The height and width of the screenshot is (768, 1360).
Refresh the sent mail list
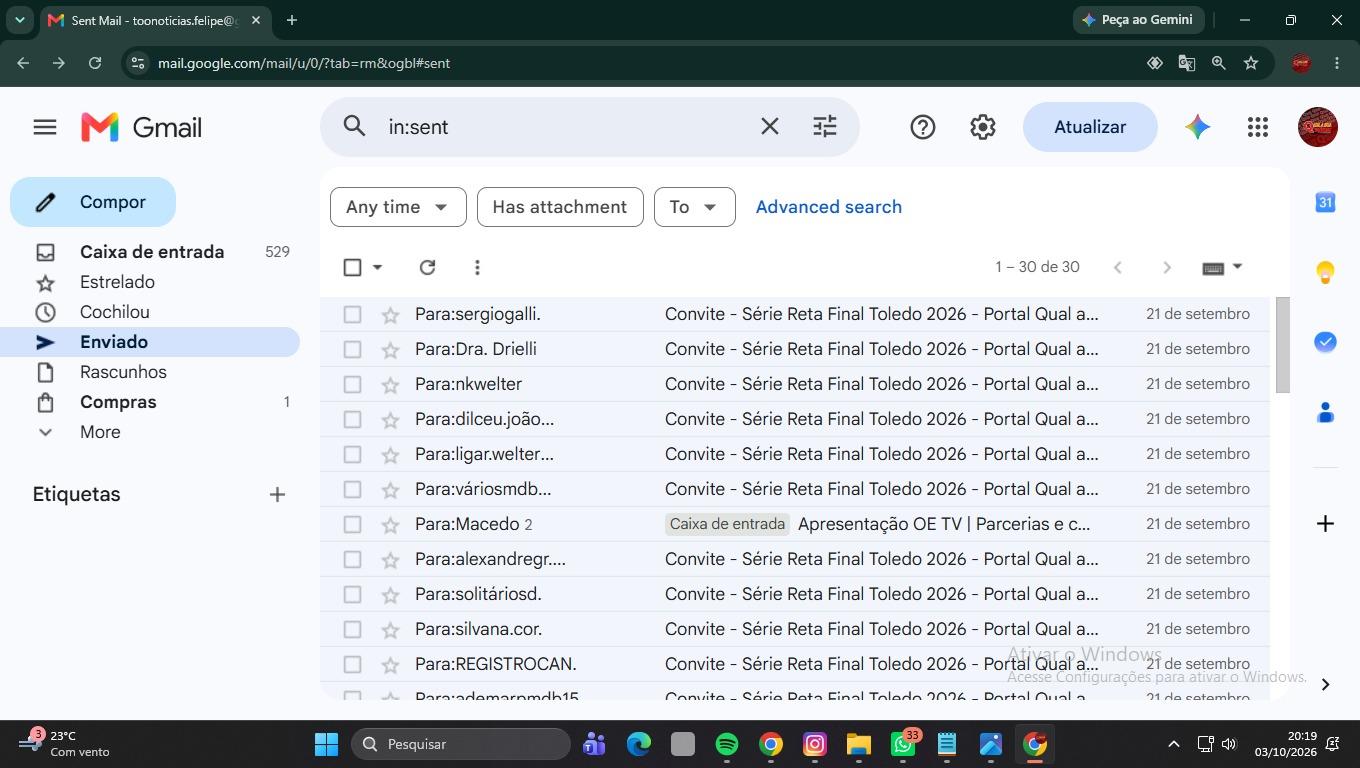[x=427, y=267]
